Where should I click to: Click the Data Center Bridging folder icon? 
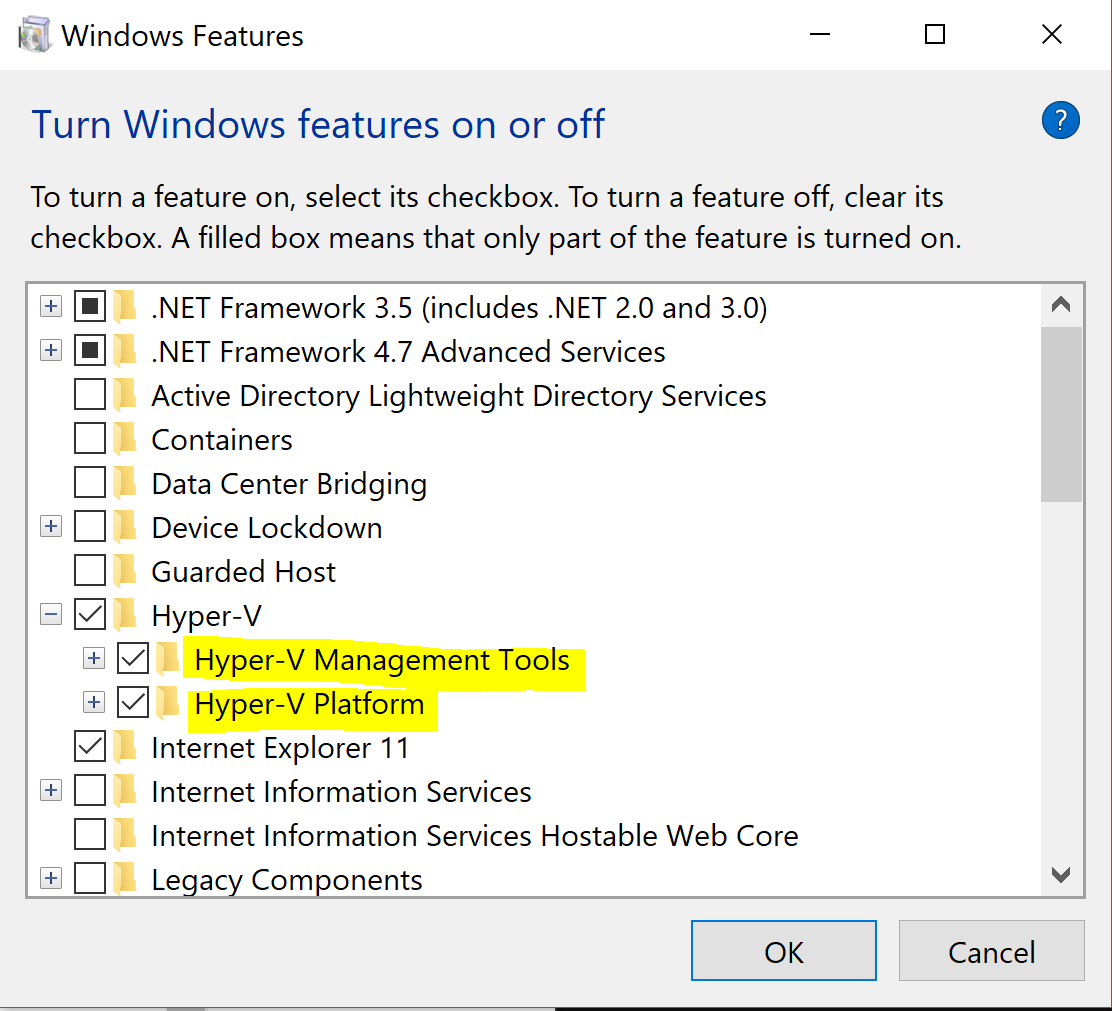pos(125,483)
